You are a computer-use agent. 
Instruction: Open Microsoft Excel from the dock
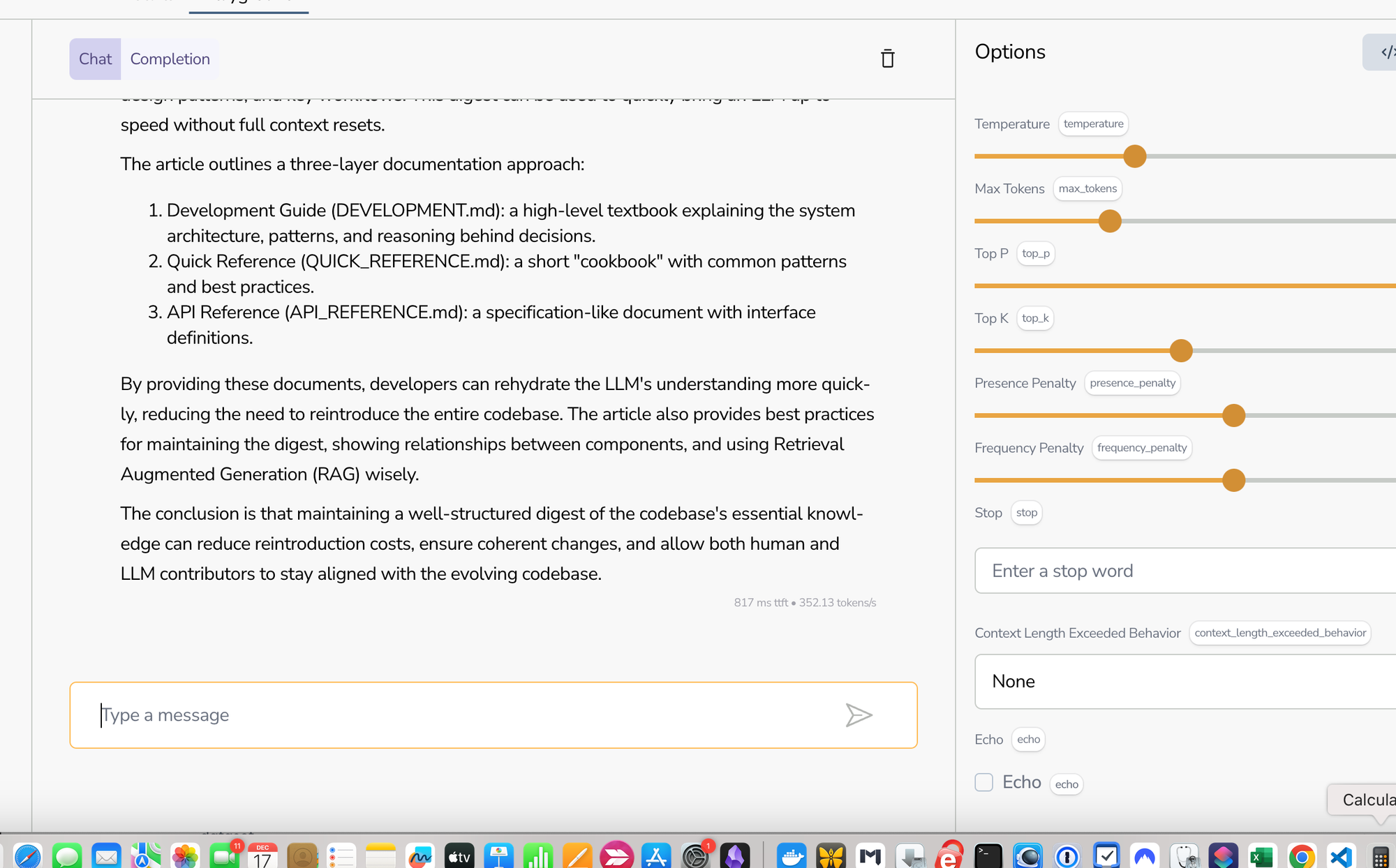pos(1262,855)
